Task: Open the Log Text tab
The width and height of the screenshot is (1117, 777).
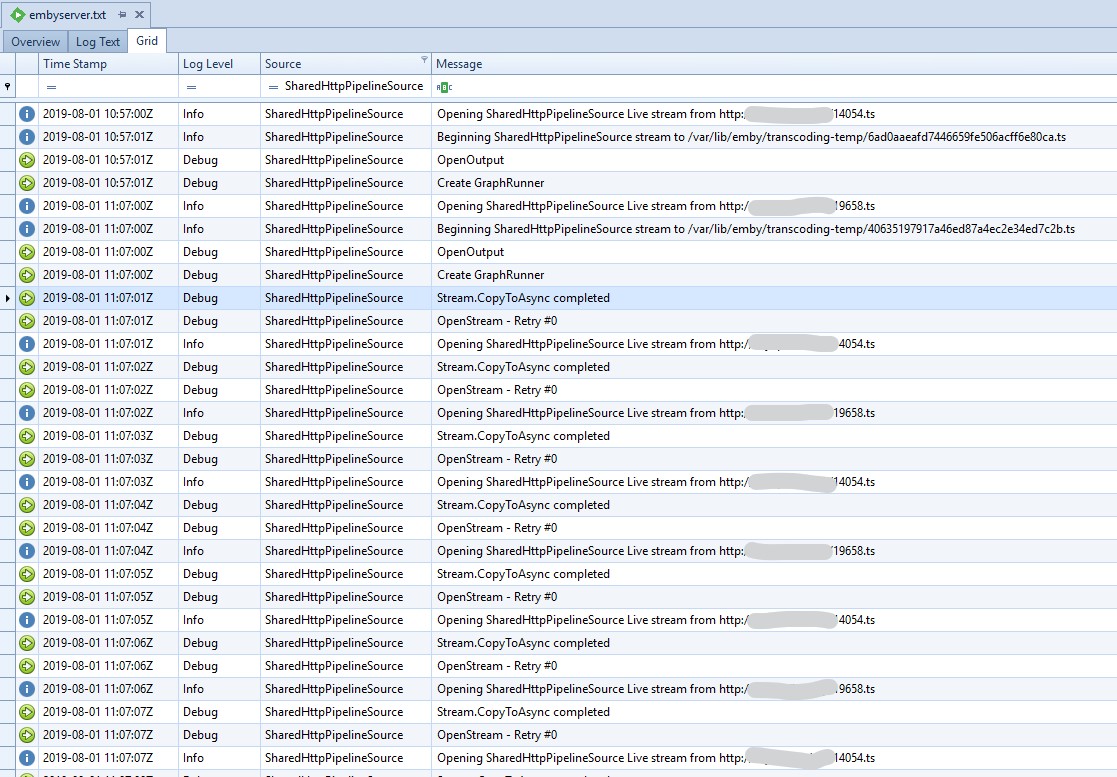Action: pyautogui.click(x=98, y=42)
